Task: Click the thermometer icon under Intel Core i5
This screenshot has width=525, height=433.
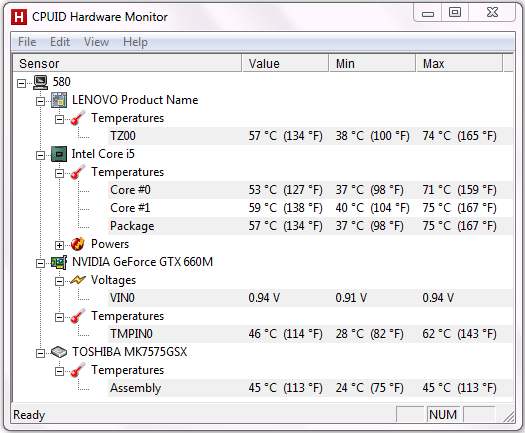Action: [78, 172]
